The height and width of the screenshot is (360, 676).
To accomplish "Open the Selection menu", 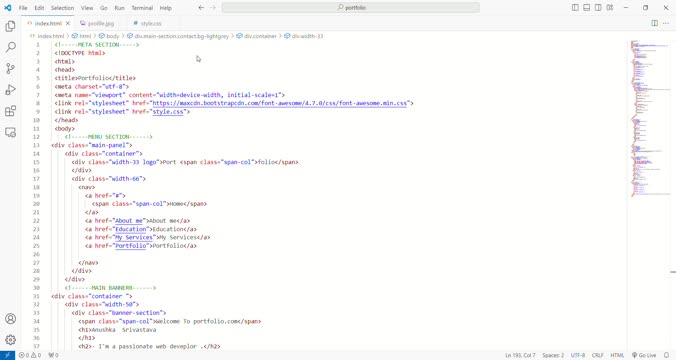I will (63, 8).
